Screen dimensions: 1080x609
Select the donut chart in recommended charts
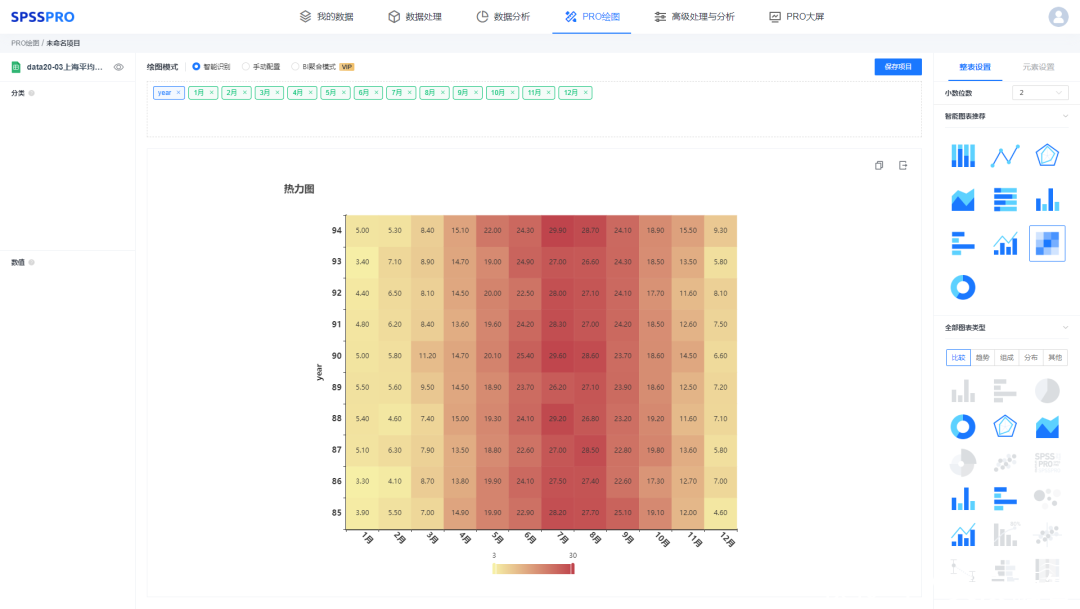pyautogui.click(x=963, y=287)
